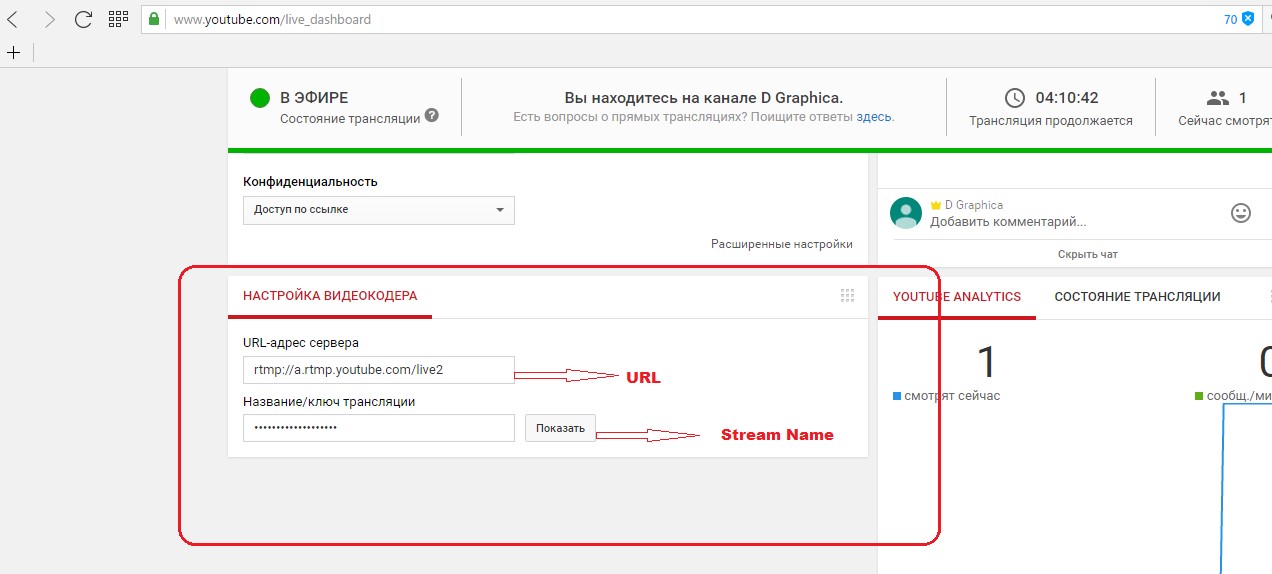This screenshot has width=1272, height=574.
Task: Click the Показать button to reveal key
Action: [560, 428]
